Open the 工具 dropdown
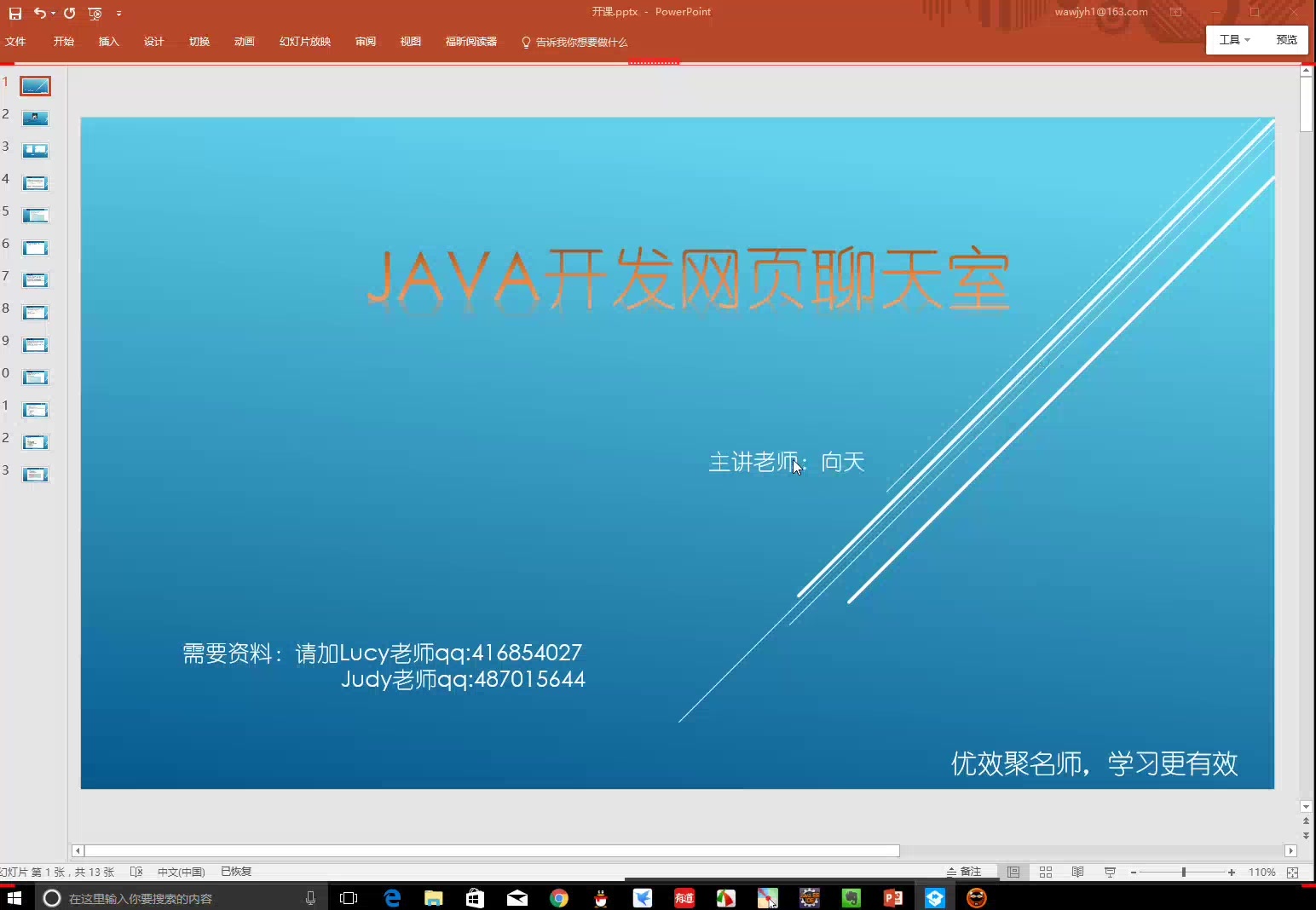The image size is (1316, 910). (1235, 40)
